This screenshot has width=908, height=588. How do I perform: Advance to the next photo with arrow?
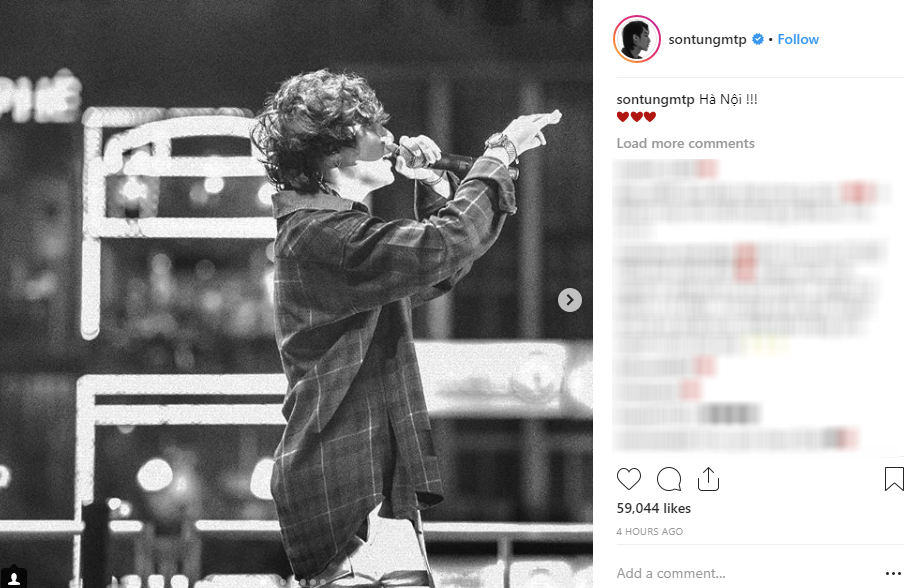tap(570, 300)
